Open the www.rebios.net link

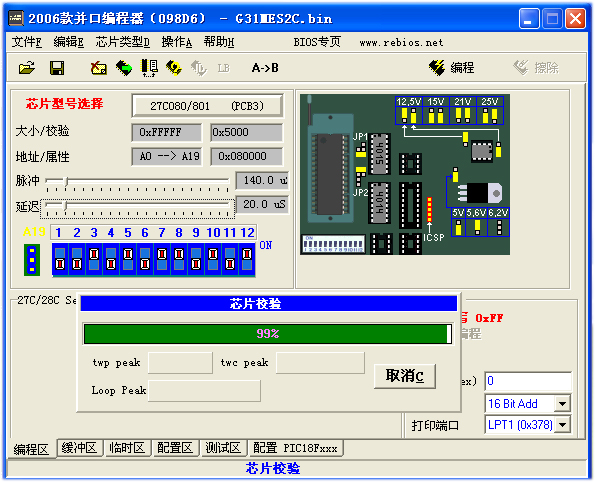(x=401, y=43)
